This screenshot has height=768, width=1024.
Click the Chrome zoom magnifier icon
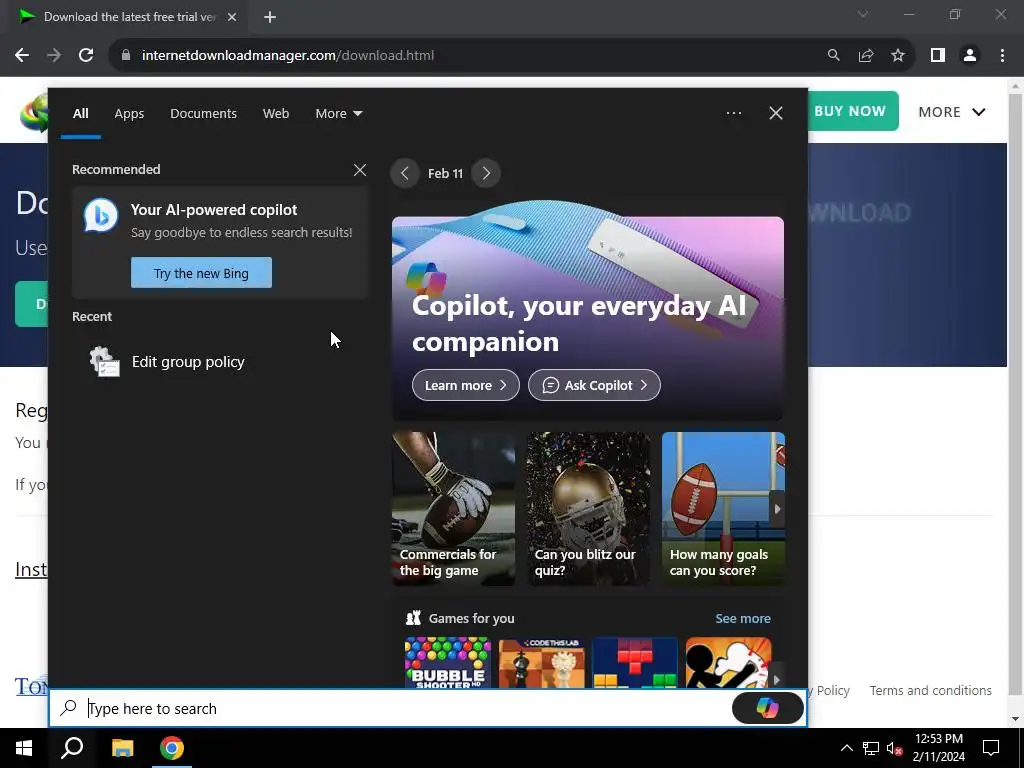click(x=833, y=56)
